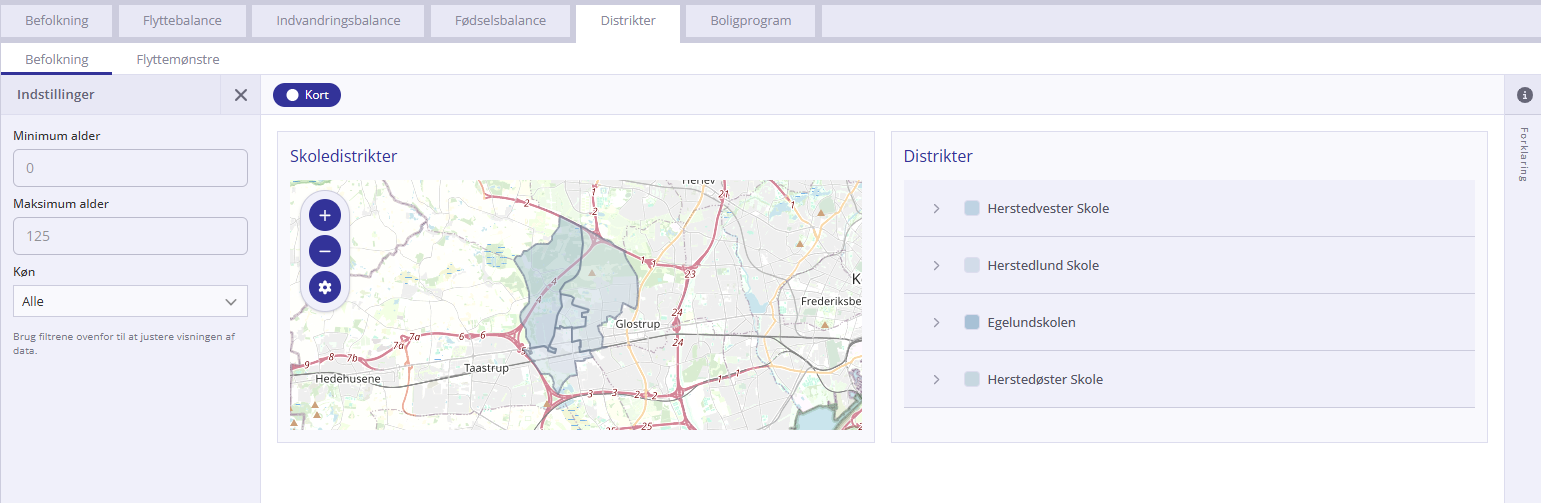
Task: Switch to the Boligprogram tab
Action: [750, 20]
